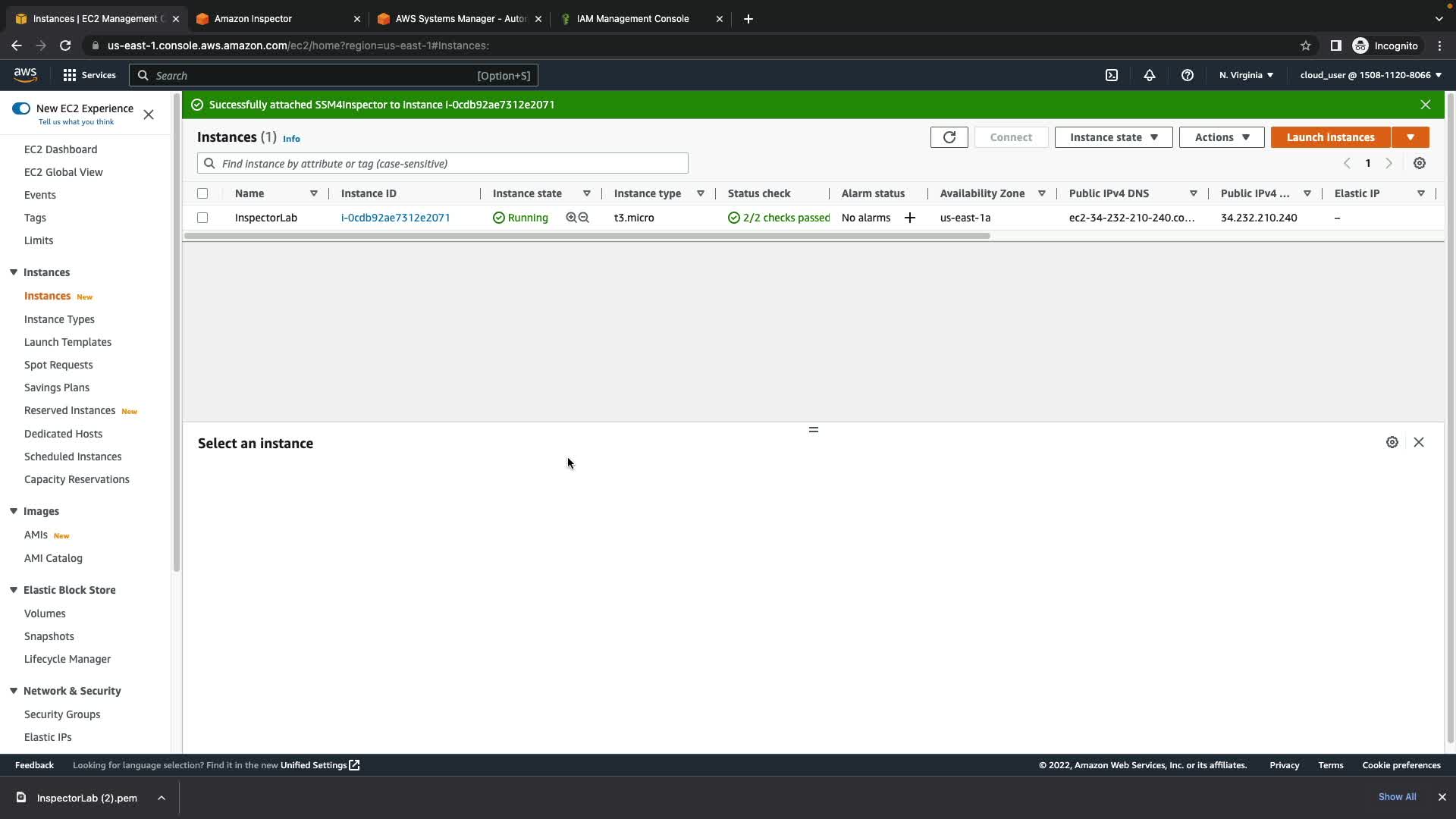Screen dimensions: 1456x819
Task: Open details panel settings gear
Action: point(1392,442)
